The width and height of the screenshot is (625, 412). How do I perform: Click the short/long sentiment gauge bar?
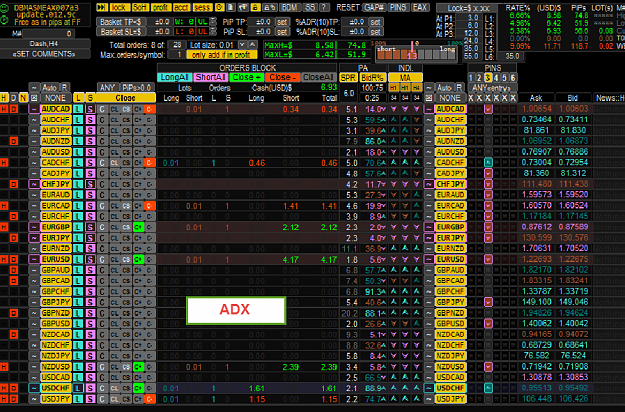[416, 53]
